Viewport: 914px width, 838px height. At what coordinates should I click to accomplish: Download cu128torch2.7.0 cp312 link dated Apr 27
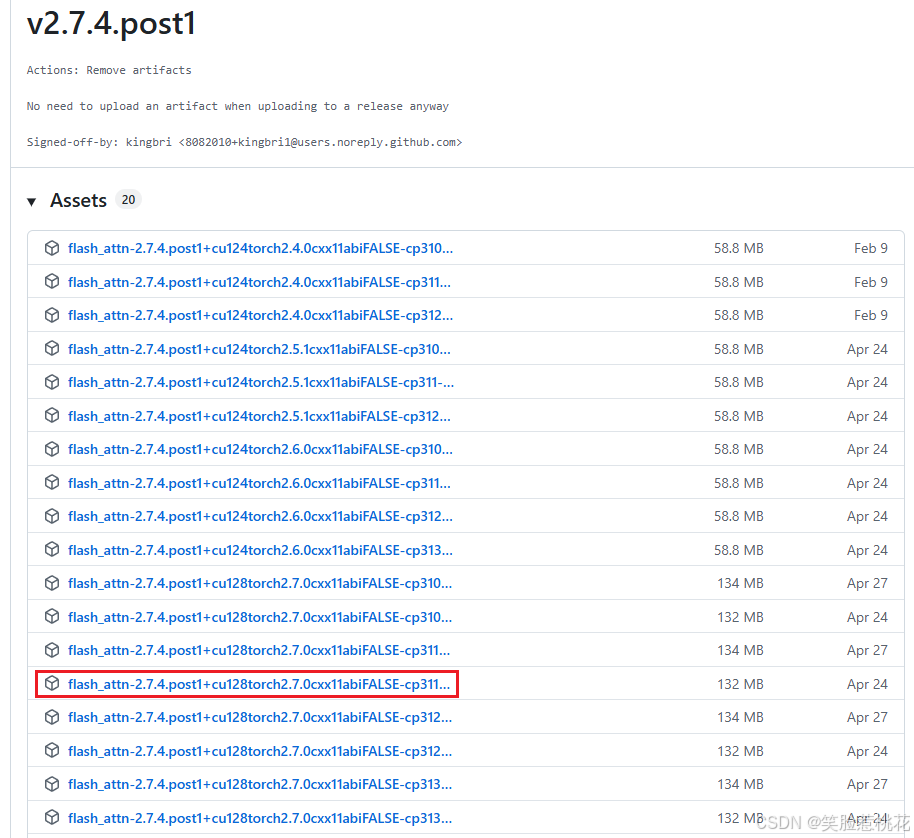pos(259,717)
